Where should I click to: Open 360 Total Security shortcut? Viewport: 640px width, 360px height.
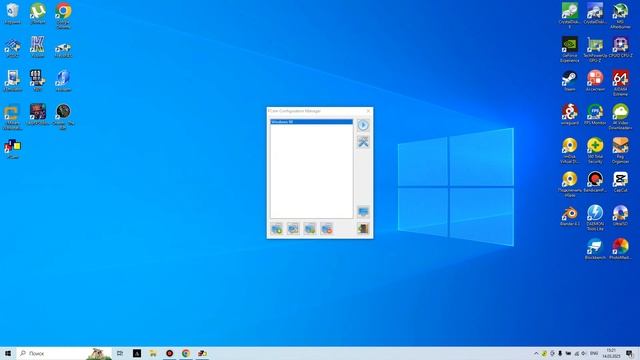(595, 151)
